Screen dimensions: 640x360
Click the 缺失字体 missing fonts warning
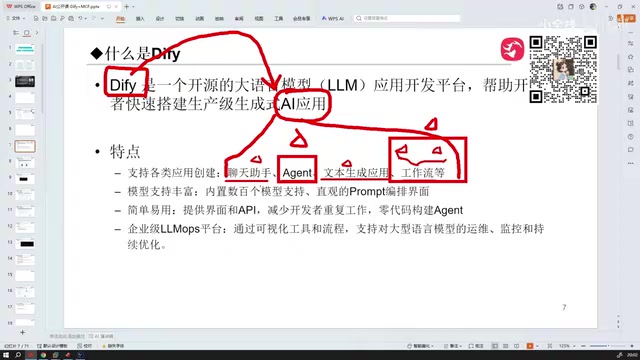[113, 346]
